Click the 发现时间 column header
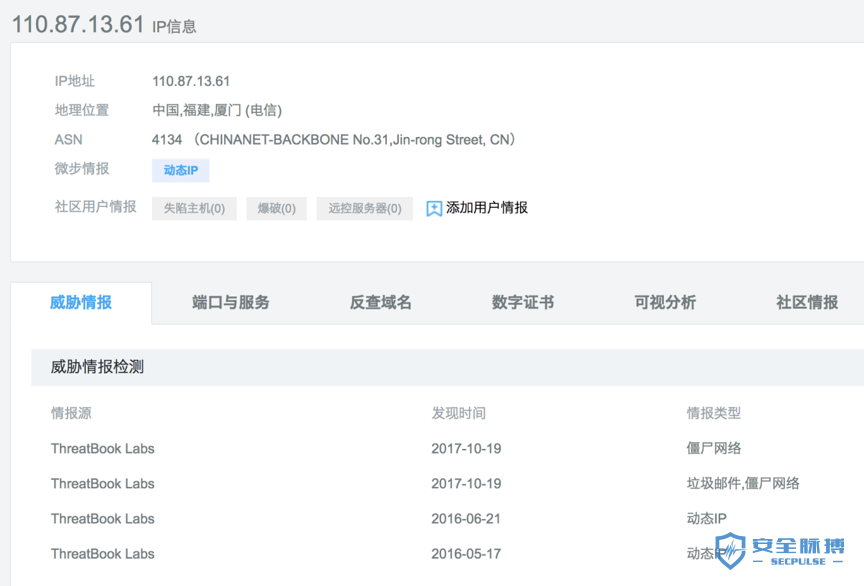864x586 pixels. tap(458, 413)
